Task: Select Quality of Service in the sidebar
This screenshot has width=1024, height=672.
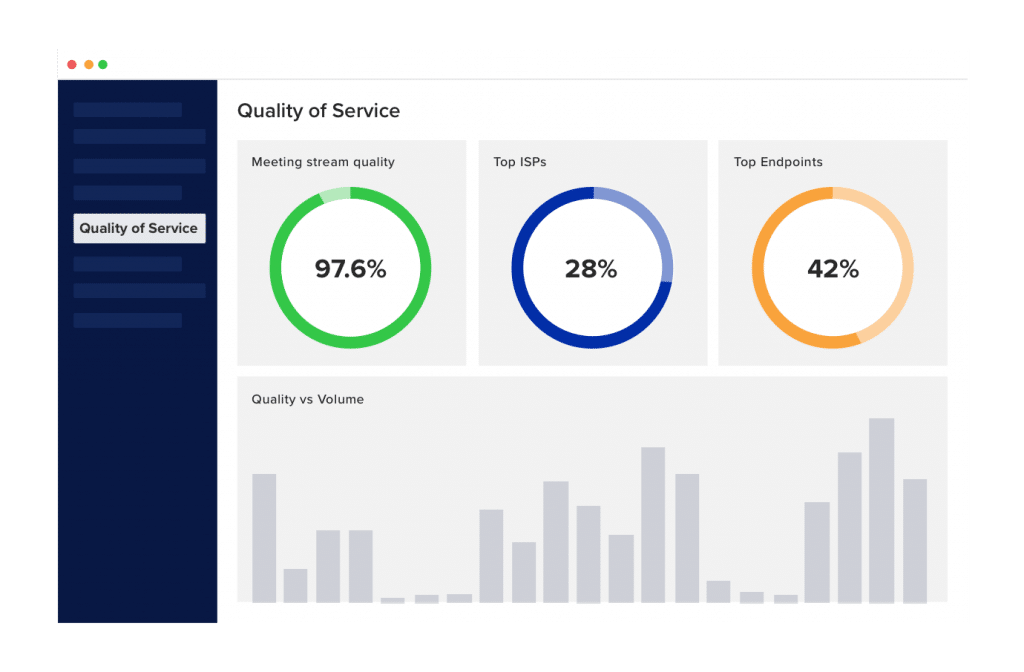Action: pyautogui.click(x=139, y=228)
